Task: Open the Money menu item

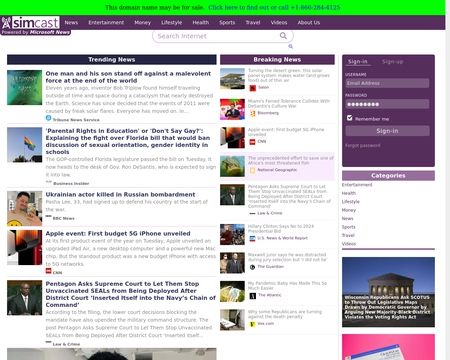Action: (x=143, y=23)
